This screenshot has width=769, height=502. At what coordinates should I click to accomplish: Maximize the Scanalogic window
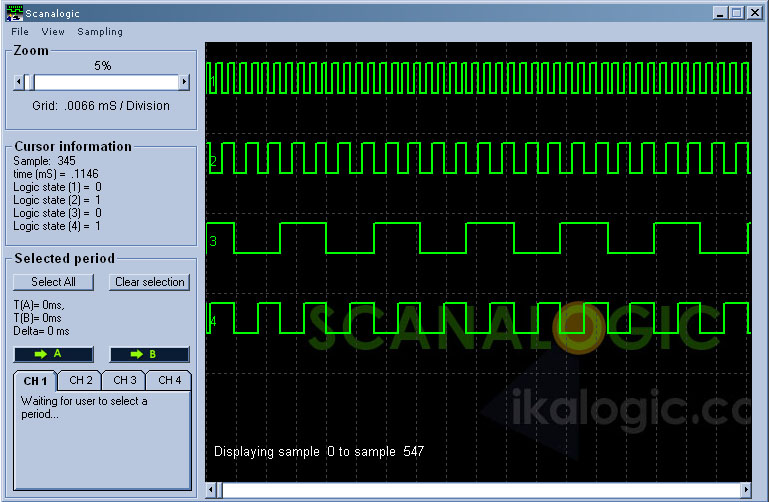[737, 13]
